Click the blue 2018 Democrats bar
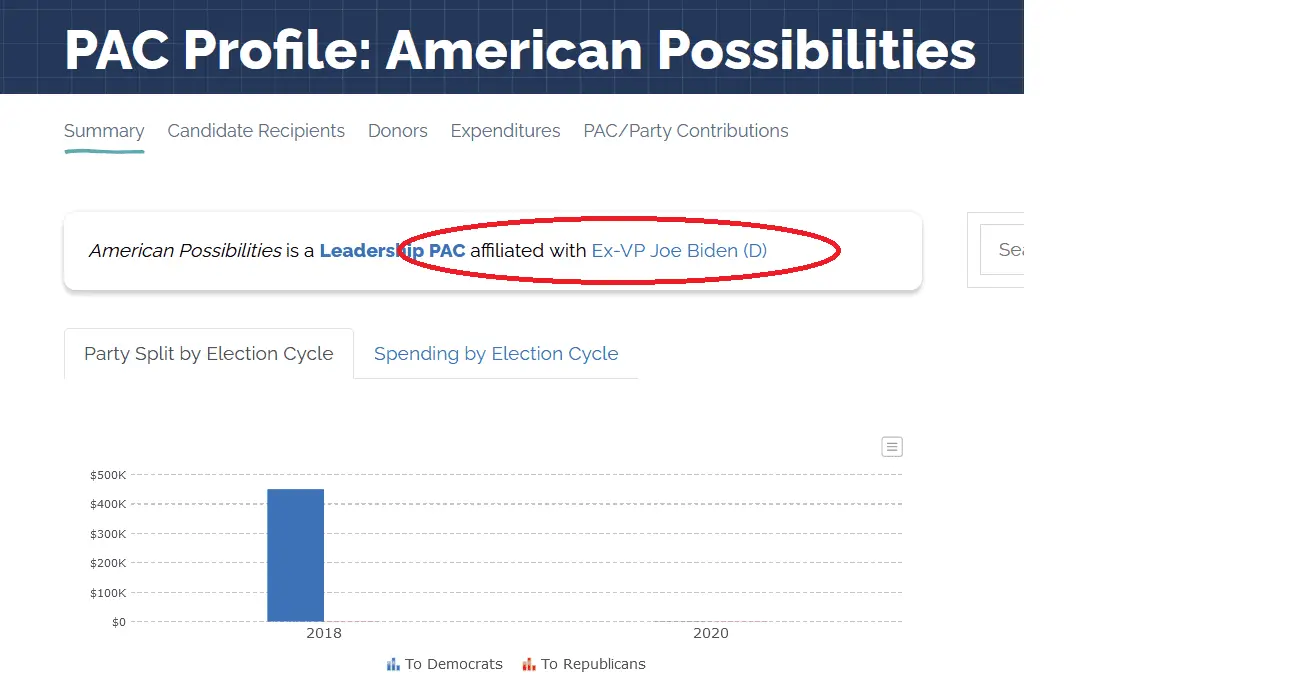The width and height of the screenshot is (1316, 681). click(295, 555)
